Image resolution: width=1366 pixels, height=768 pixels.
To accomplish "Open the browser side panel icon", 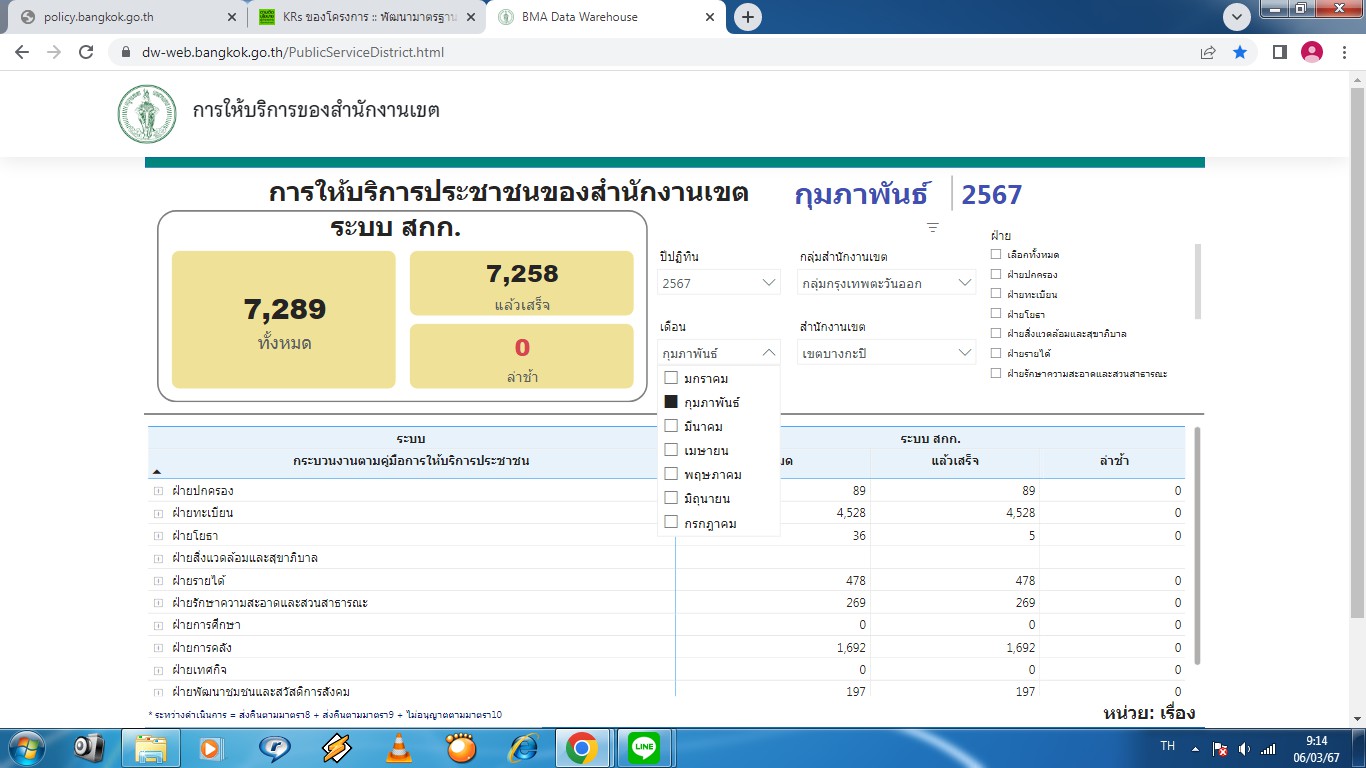I will [x=1279, y=52].
